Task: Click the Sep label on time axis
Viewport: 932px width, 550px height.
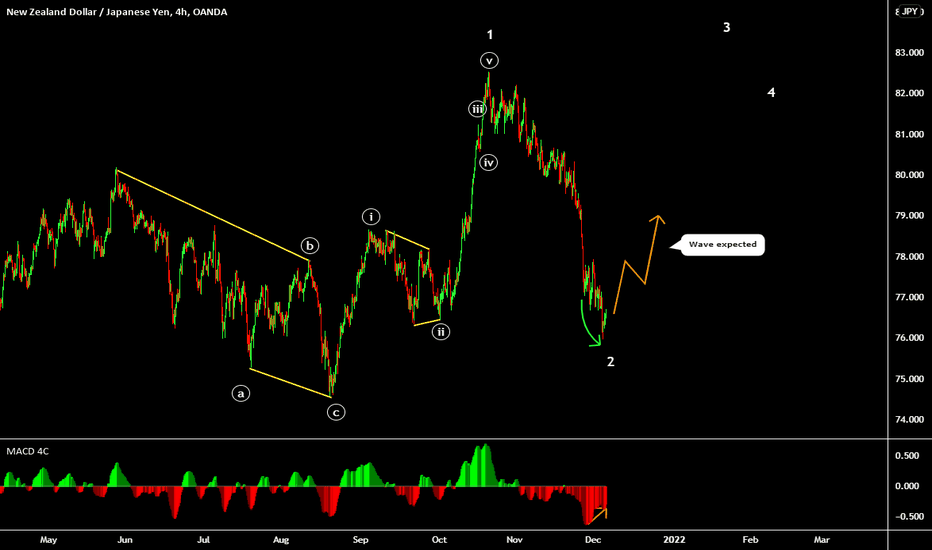Action: pyautogui.click(x=360, y=540)
